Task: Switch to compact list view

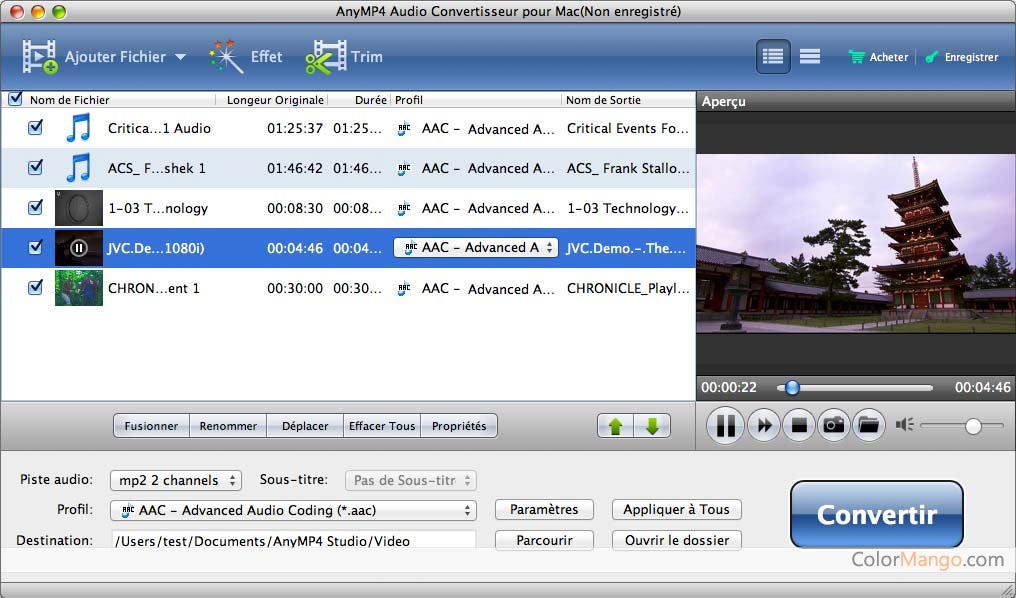Action: tap(810, 56)
